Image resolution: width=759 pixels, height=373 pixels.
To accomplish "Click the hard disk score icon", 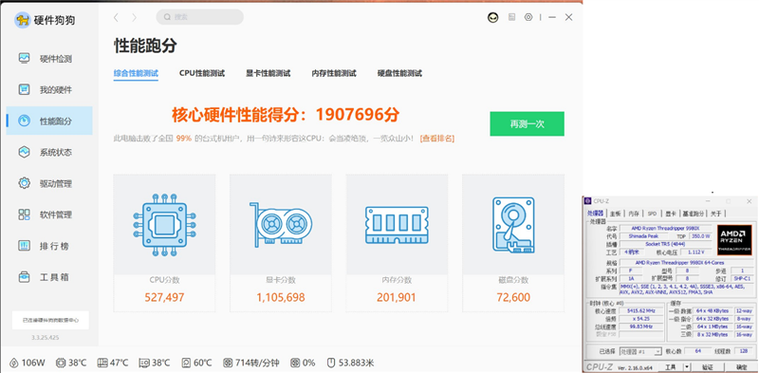I will pyautogui.click(x=513, y=224).
